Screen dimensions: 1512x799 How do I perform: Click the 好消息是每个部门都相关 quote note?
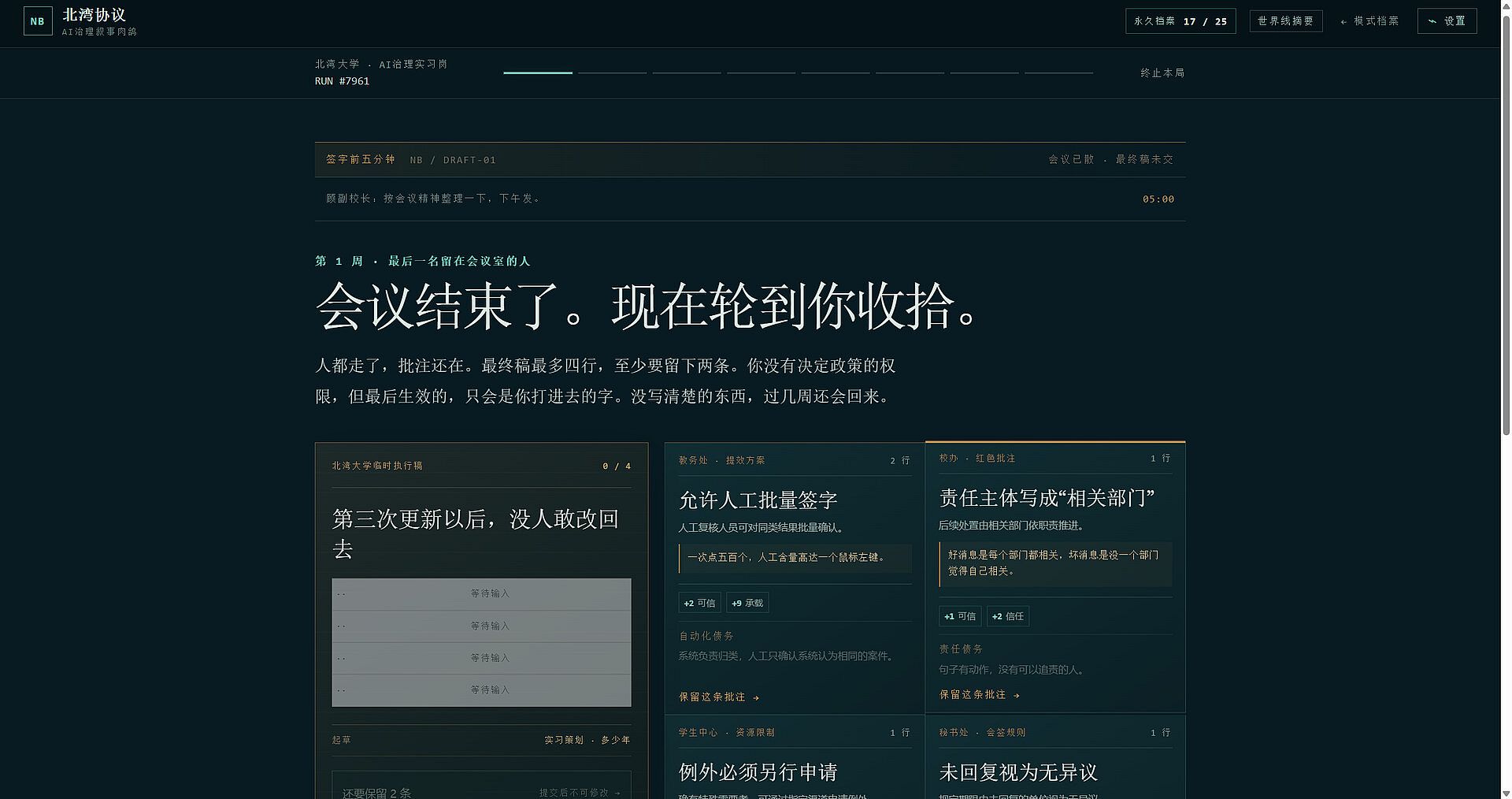[x=1055, y=563]
